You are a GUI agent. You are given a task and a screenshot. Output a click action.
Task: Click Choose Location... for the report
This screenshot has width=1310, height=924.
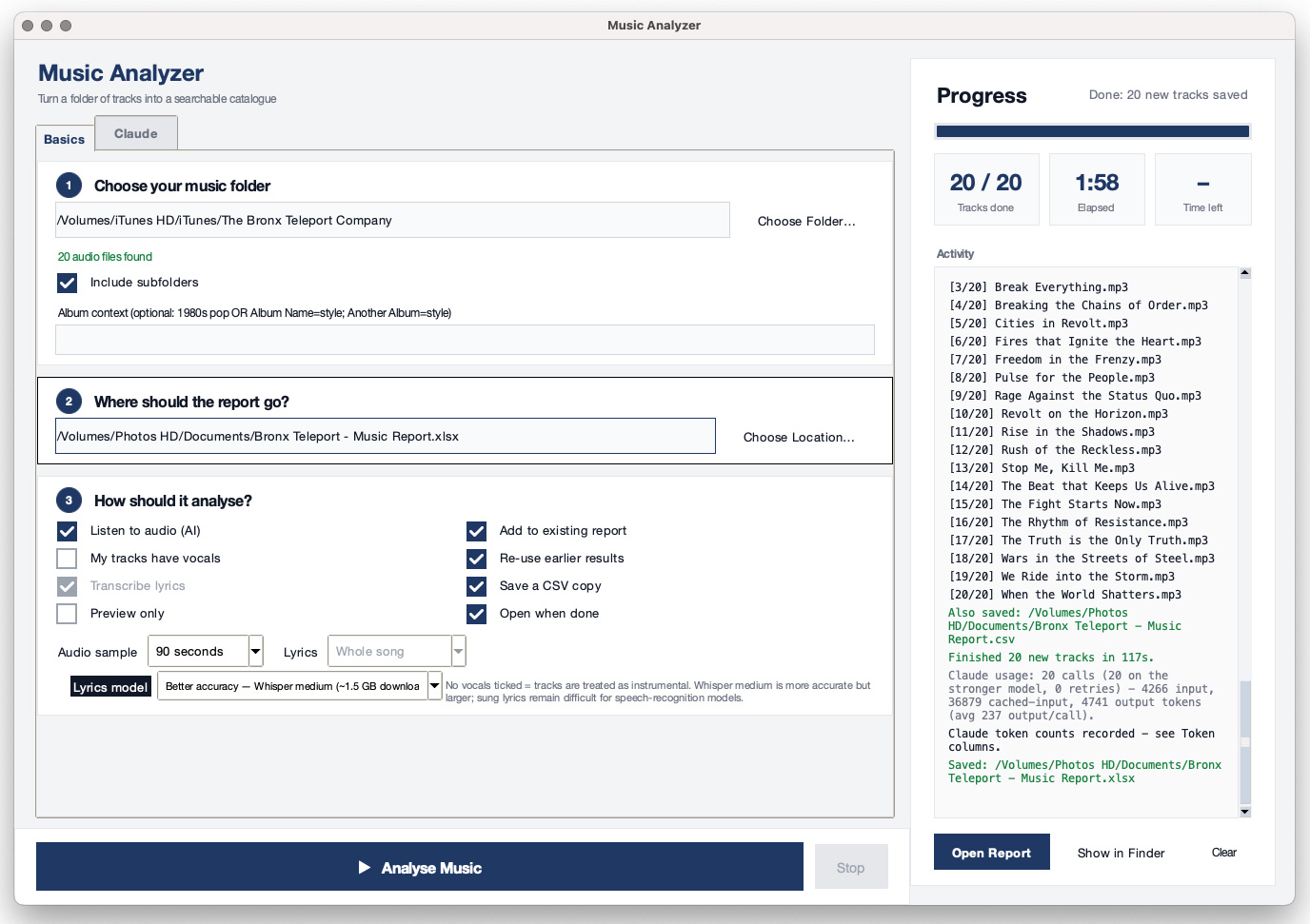point(799,438)
